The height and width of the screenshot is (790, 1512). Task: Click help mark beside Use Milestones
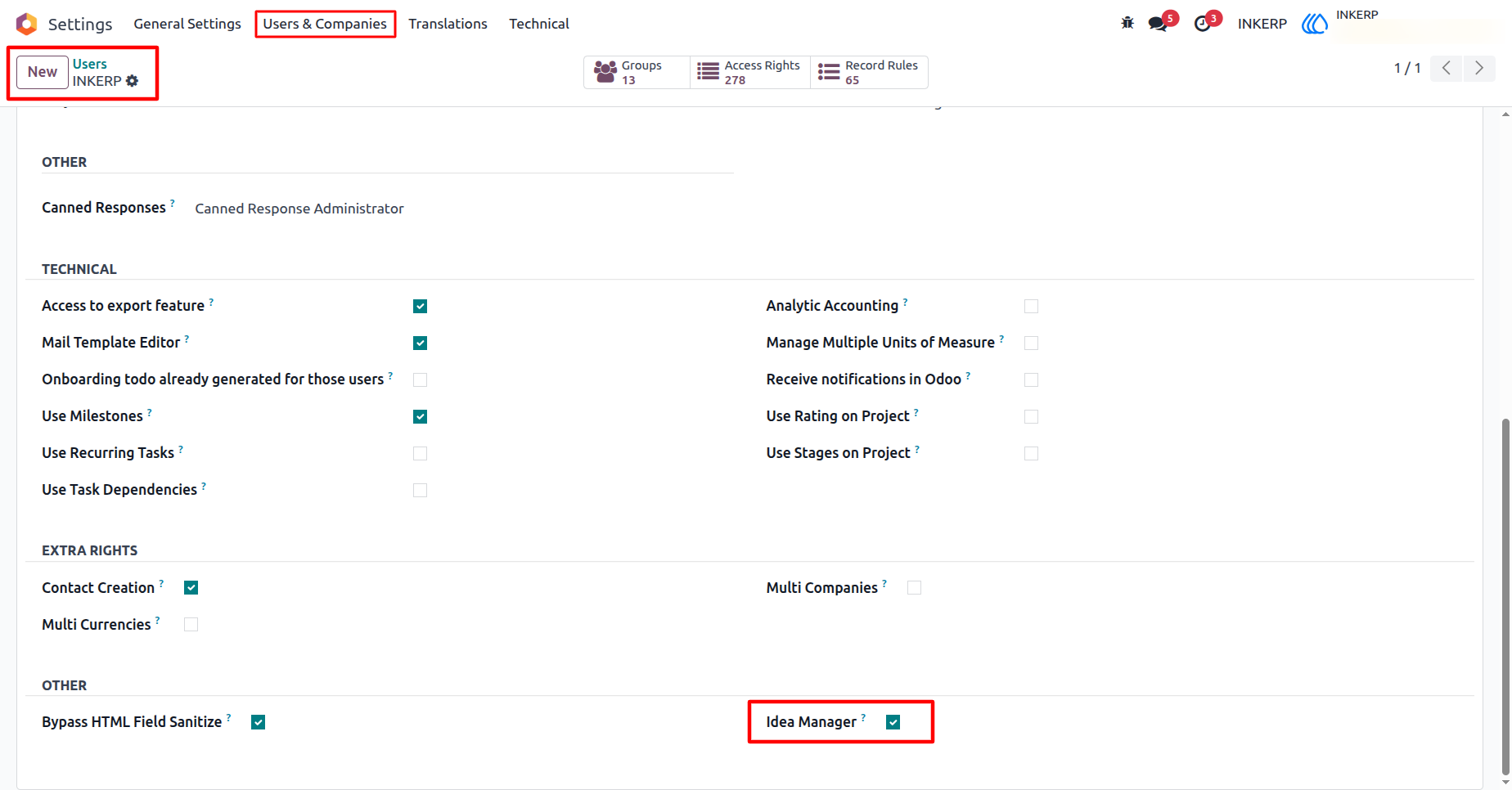click(150, 411)
